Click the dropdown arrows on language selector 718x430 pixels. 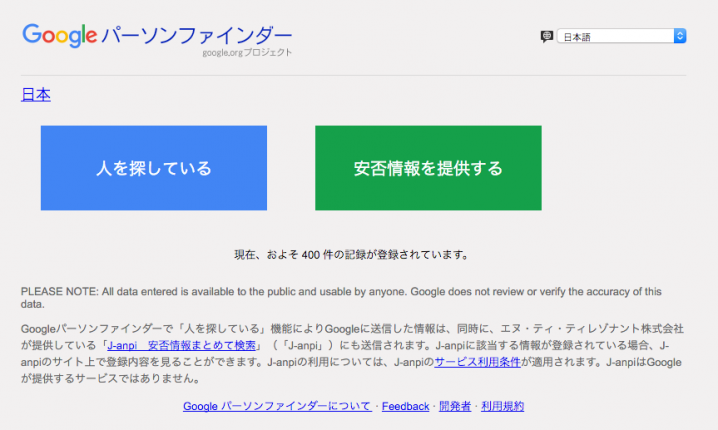(680, 36)
